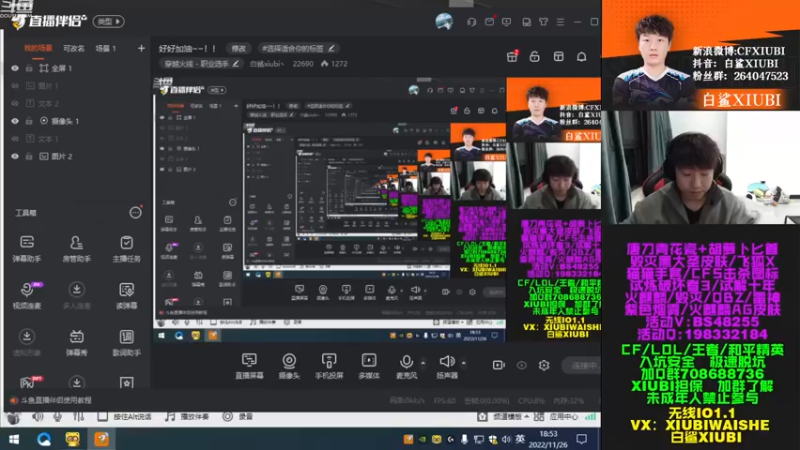The width and height of the screenshot is (800, 450).
Task: Open the mode dropdown next to 直播伴侣 logo
Action: pyautogui.click(x=108, y=21)
